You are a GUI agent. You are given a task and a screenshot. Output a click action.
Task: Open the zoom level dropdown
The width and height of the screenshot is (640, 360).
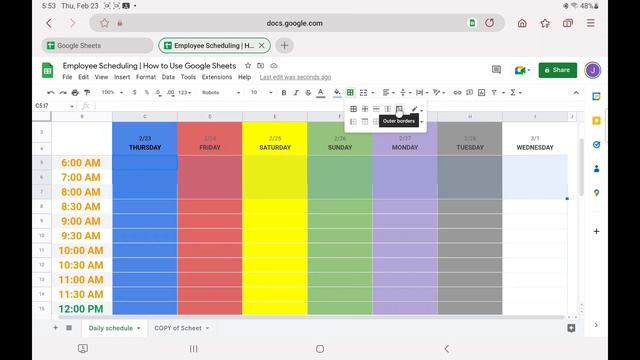[x=112, y=93]
